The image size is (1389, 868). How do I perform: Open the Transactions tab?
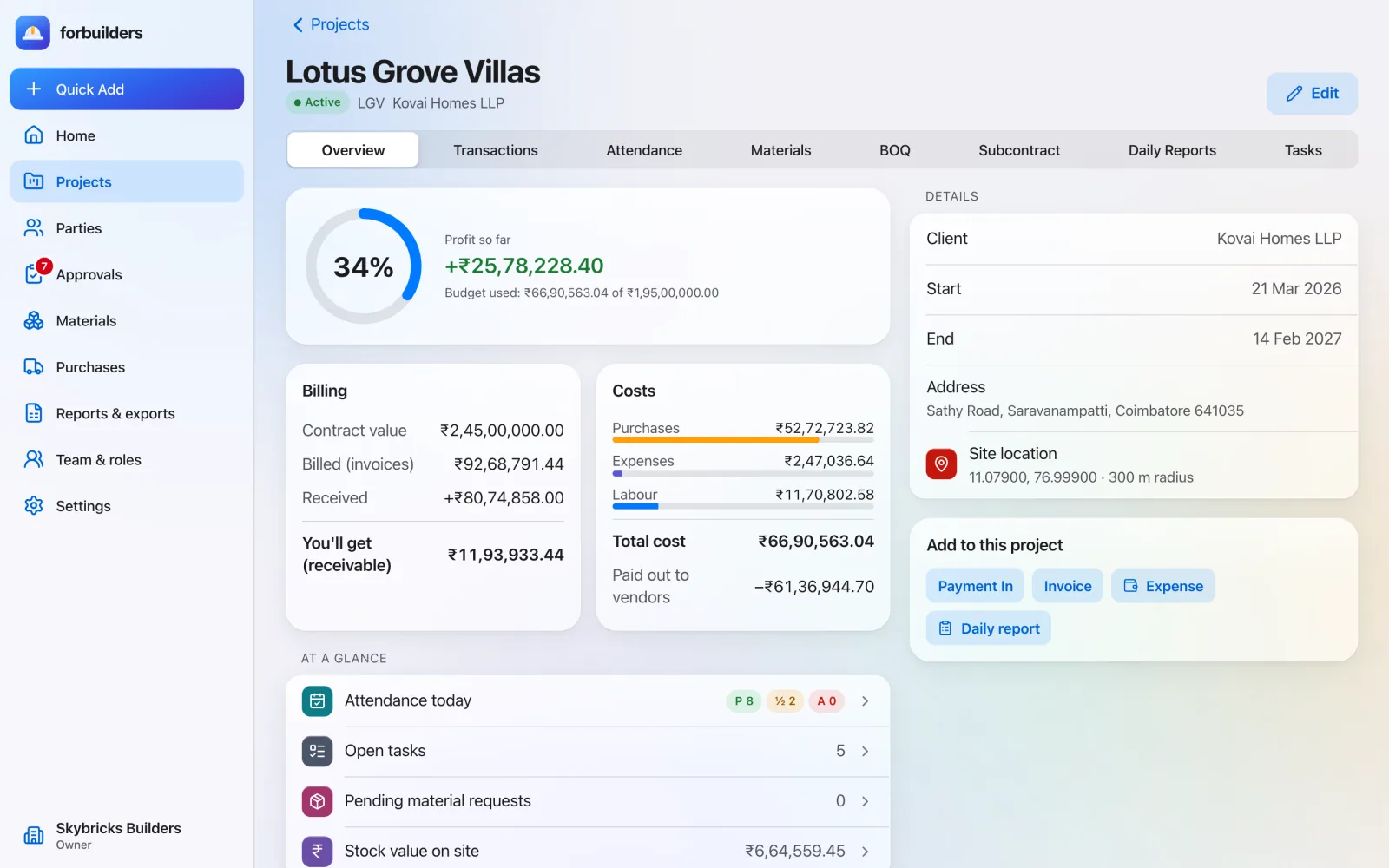[496, 150]
